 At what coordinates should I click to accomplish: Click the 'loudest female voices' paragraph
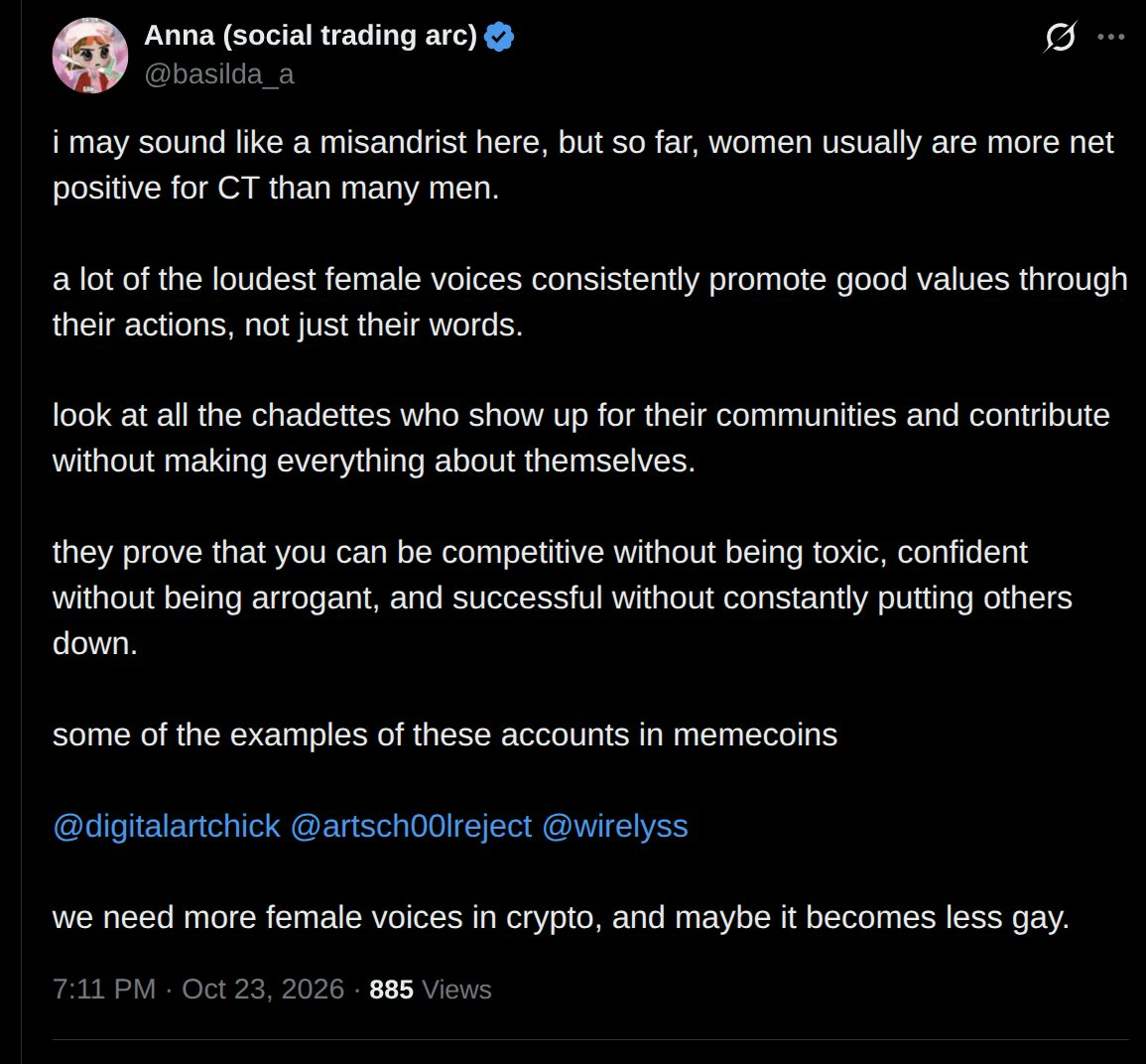(x=589, y=302)
